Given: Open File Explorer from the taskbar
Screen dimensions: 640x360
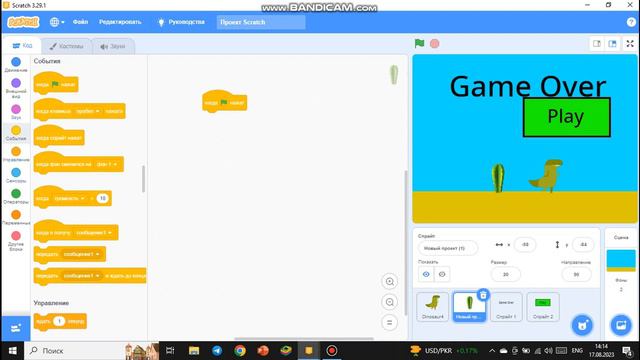Looking at the screenshot, I should coord(194,351).
